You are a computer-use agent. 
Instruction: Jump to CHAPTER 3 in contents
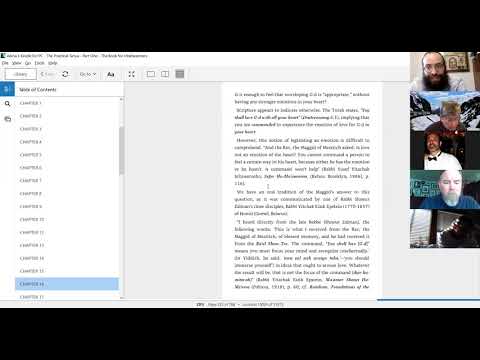pos(31,129)
